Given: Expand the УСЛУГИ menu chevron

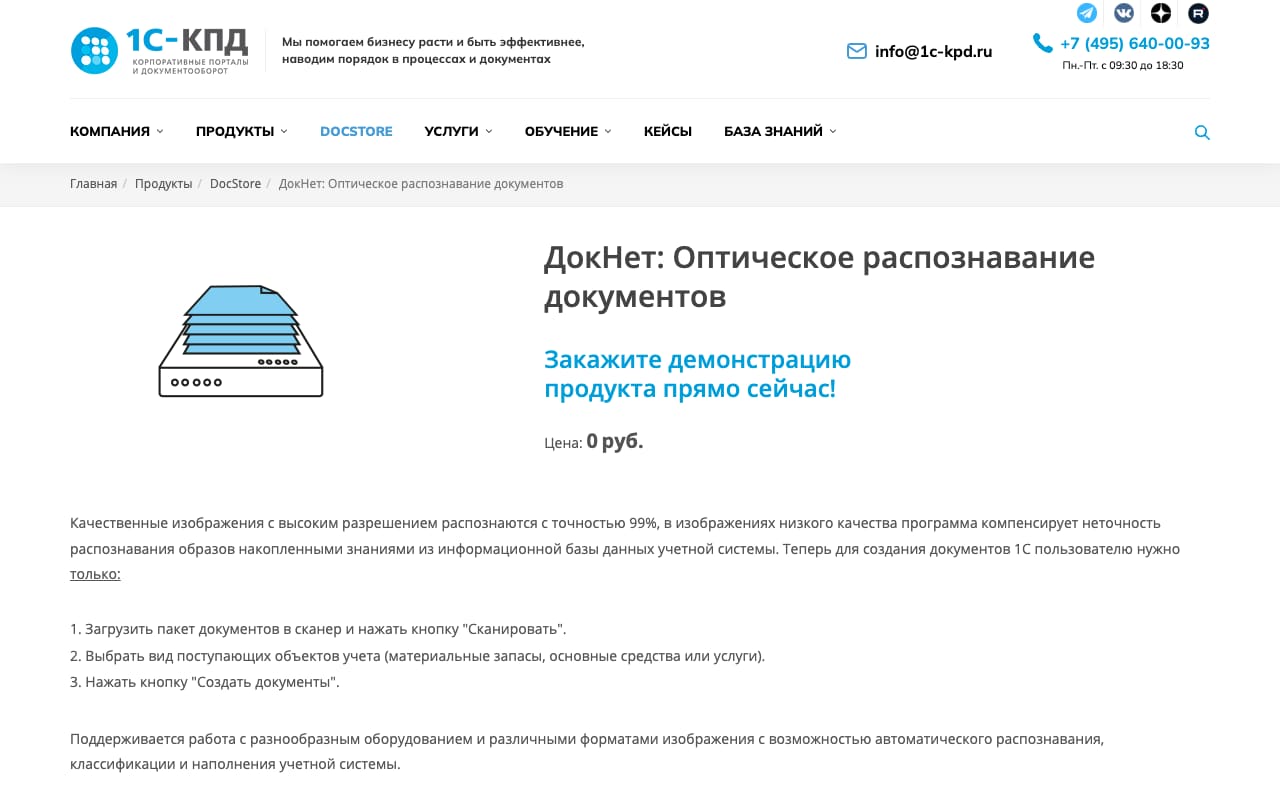Looking at the screenshot, I should coord(489,131).
